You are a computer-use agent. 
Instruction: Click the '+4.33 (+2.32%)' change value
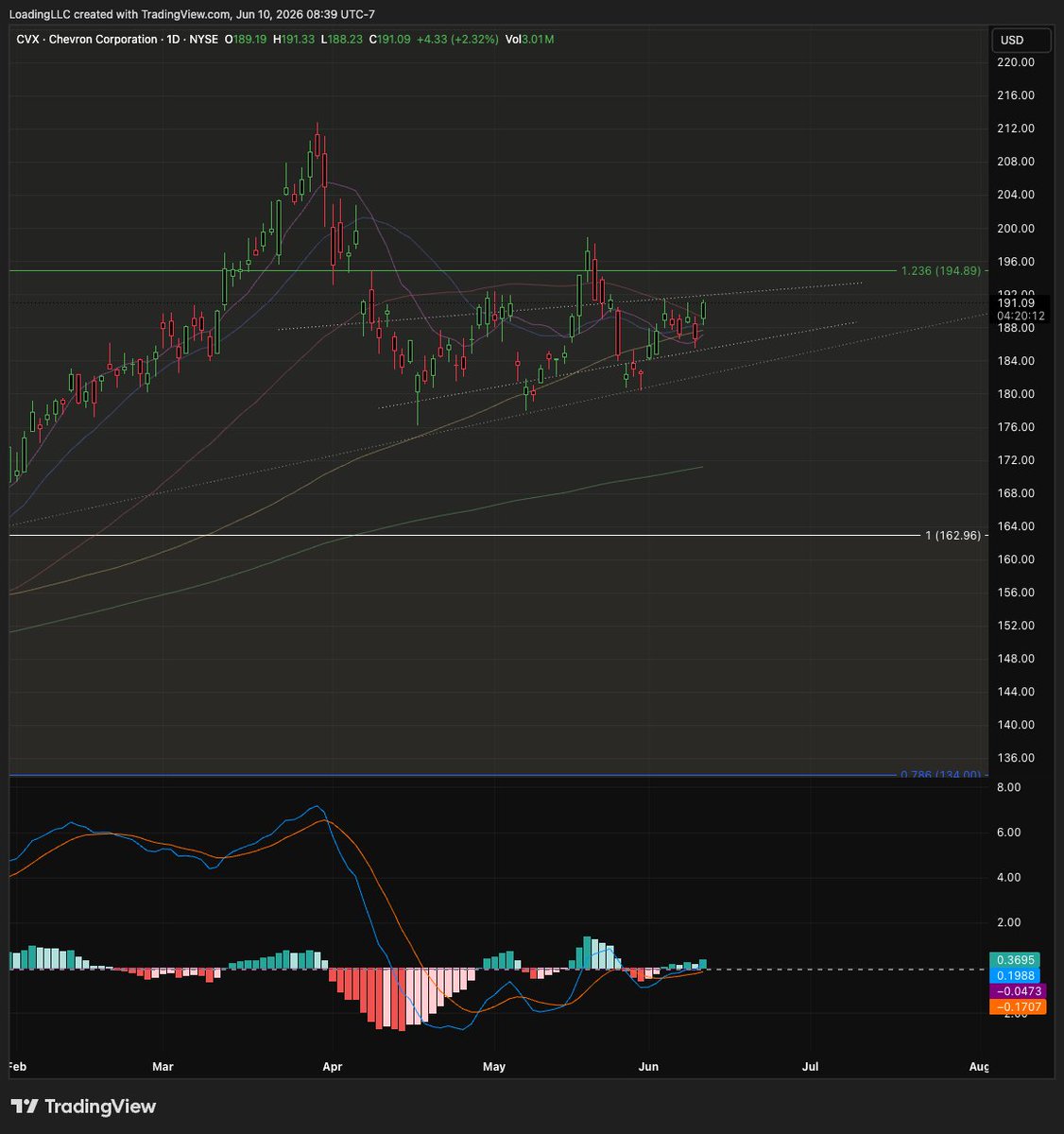(457, 40)
